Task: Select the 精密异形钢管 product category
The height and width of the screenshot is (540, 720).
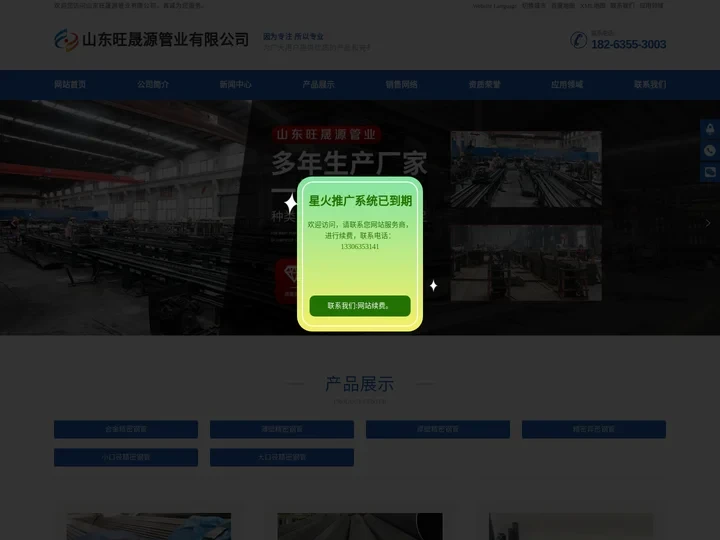Action: (x=594, y=429)
